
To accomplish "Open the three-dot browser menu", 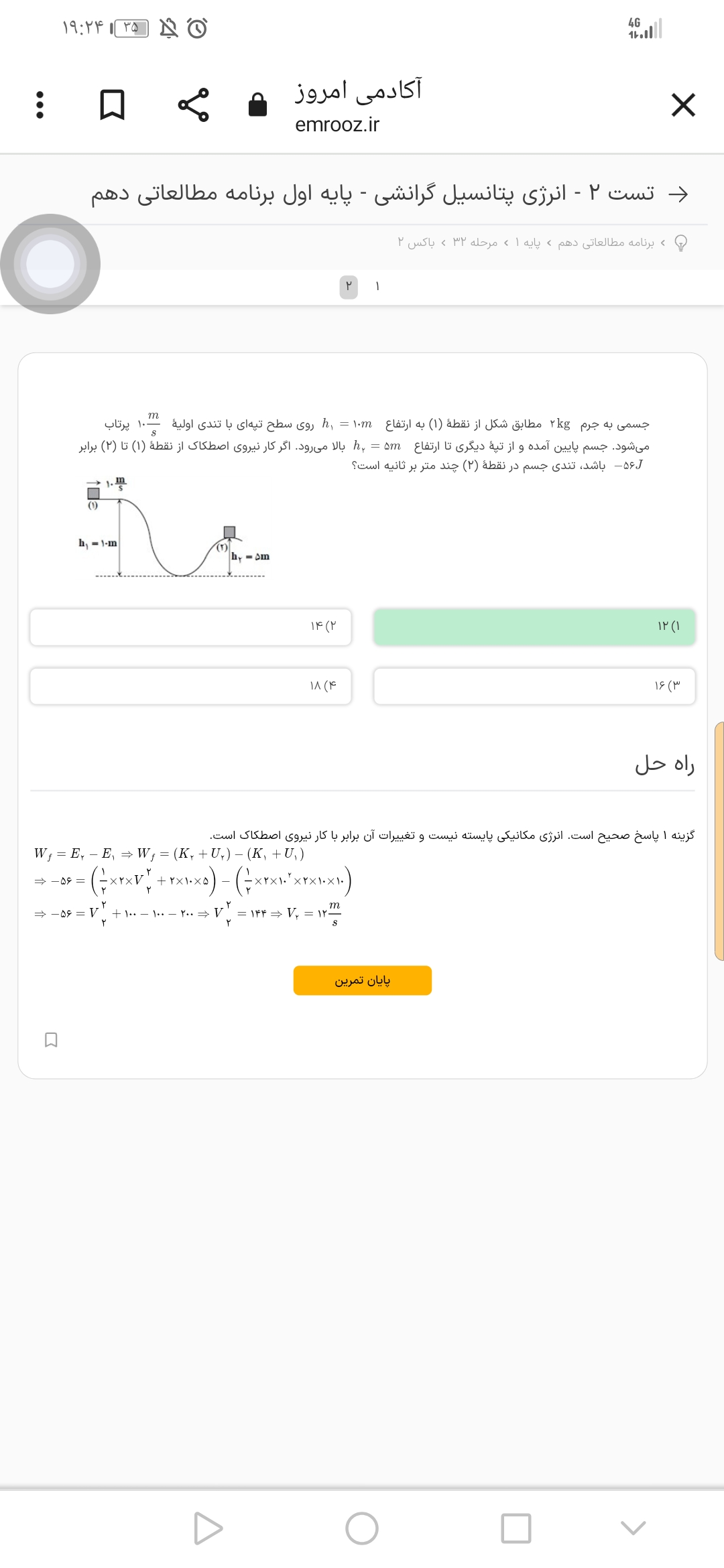I will tap(40, 105).
